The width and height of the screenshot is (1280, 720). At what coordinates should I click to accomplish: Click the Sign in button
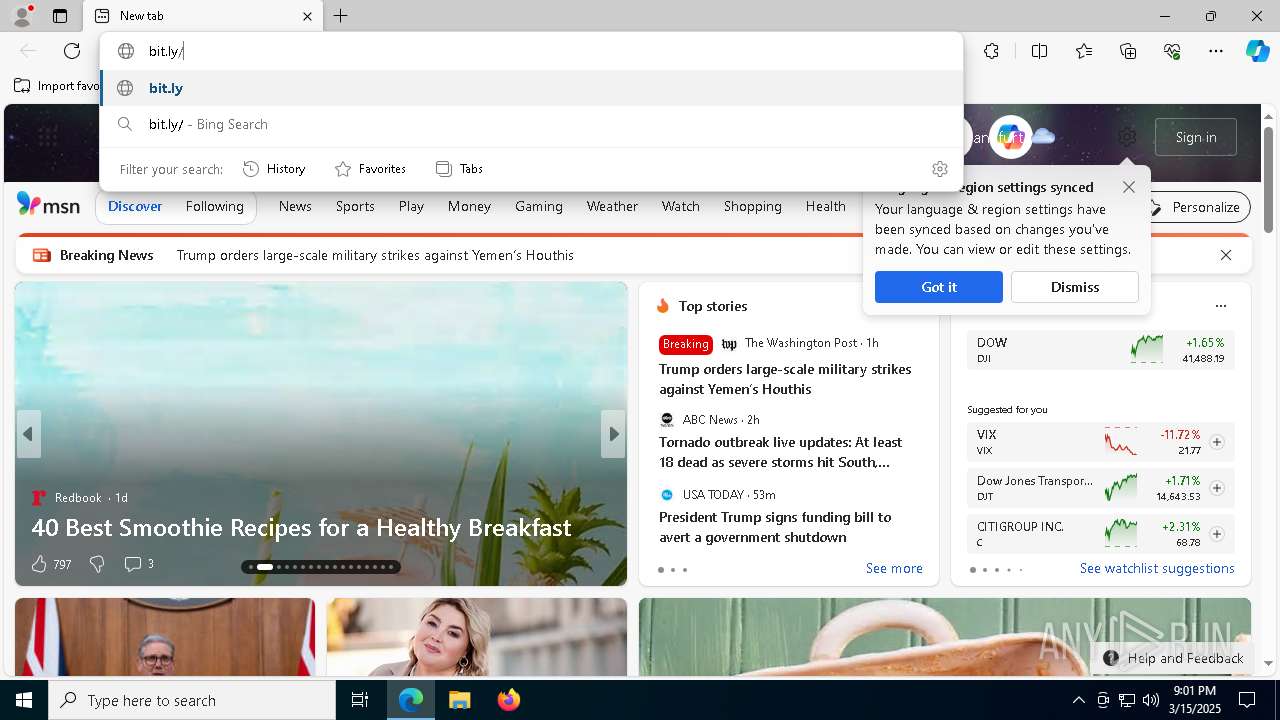[1196, 137]
